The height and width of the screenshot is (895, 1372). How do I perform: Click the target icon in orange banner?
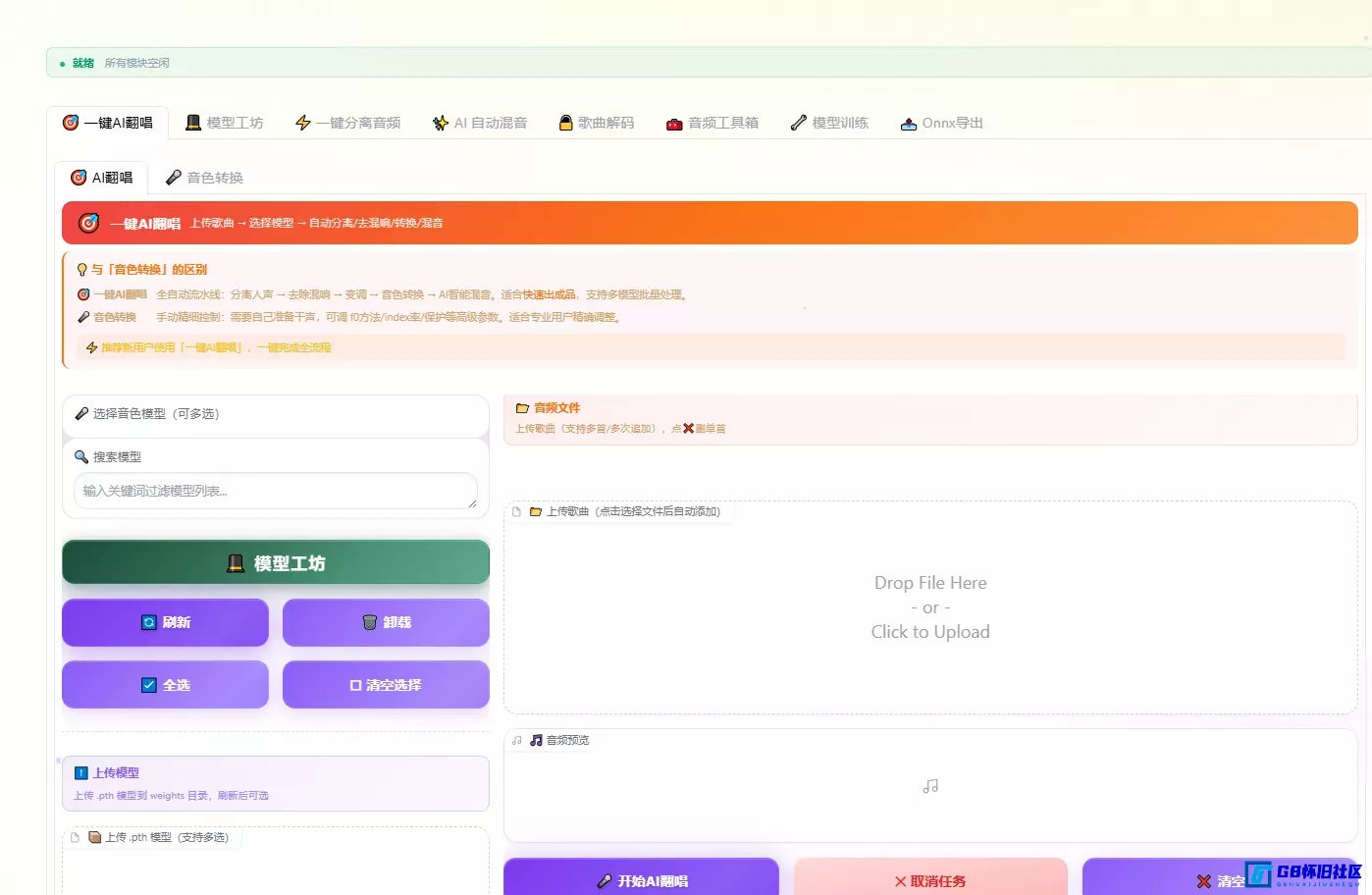click(88, 223)
